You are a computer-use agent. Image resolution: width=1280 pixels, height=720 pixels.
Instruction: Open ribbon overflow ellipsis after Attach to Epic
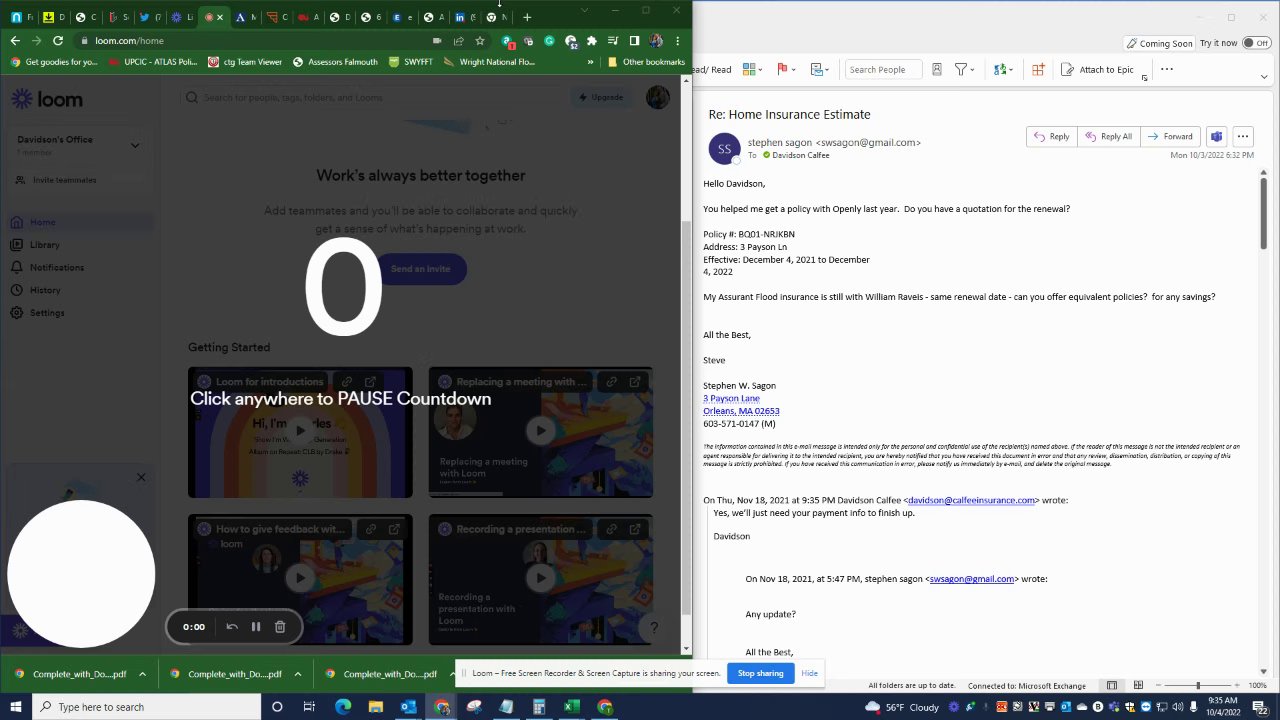1167,70
